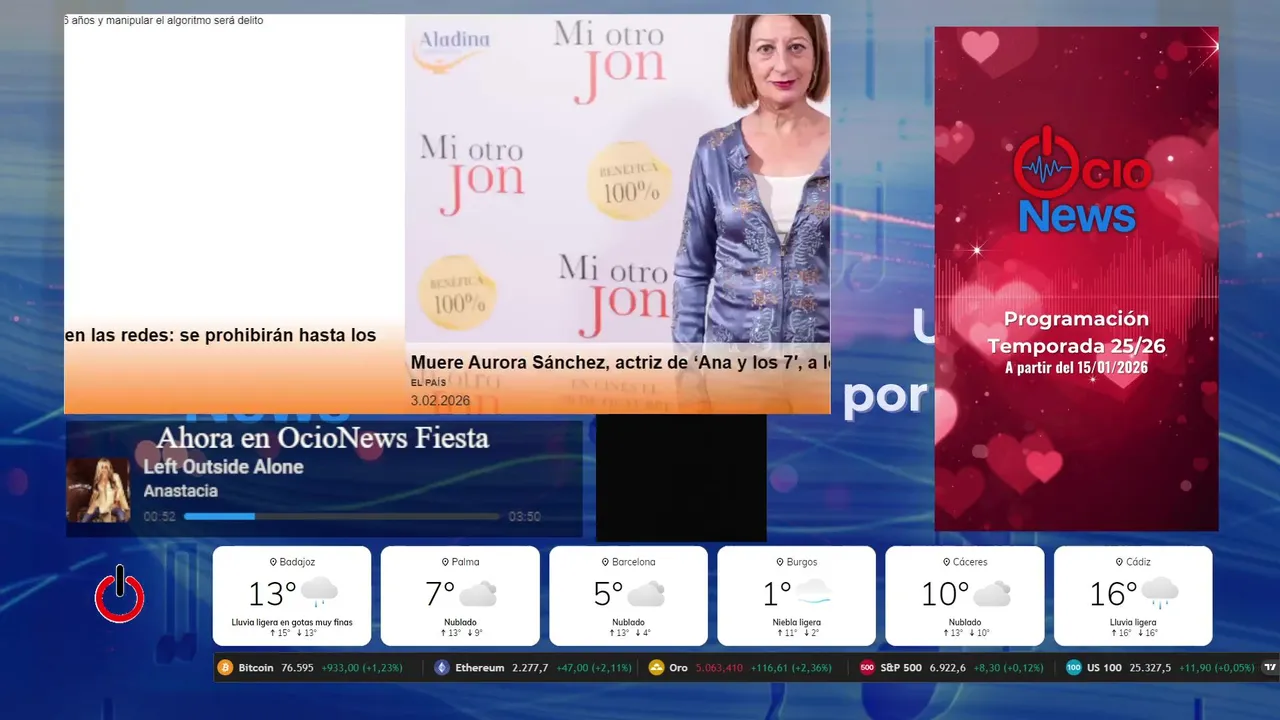The height and width of the screenshot is (720, 1280).
Task: Click the elapsed time '00:52'
Action: 160,517
